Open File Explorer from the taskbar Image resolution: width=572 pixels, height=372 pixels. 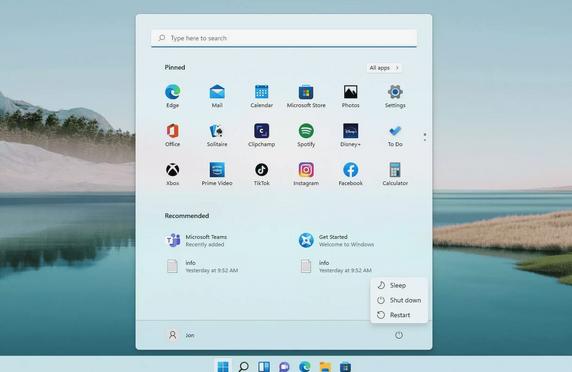click(x=325, y=366)
